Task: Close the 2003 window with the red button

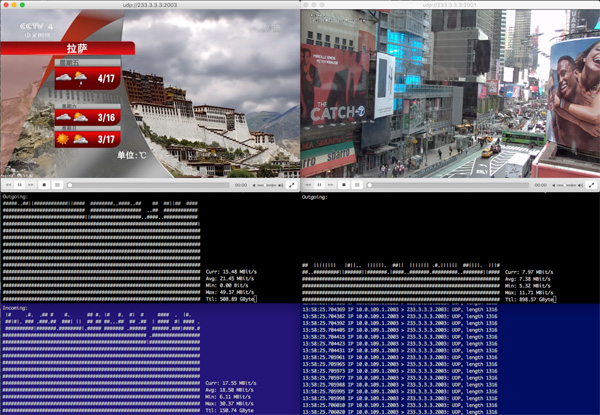Action: click(6, 5)
